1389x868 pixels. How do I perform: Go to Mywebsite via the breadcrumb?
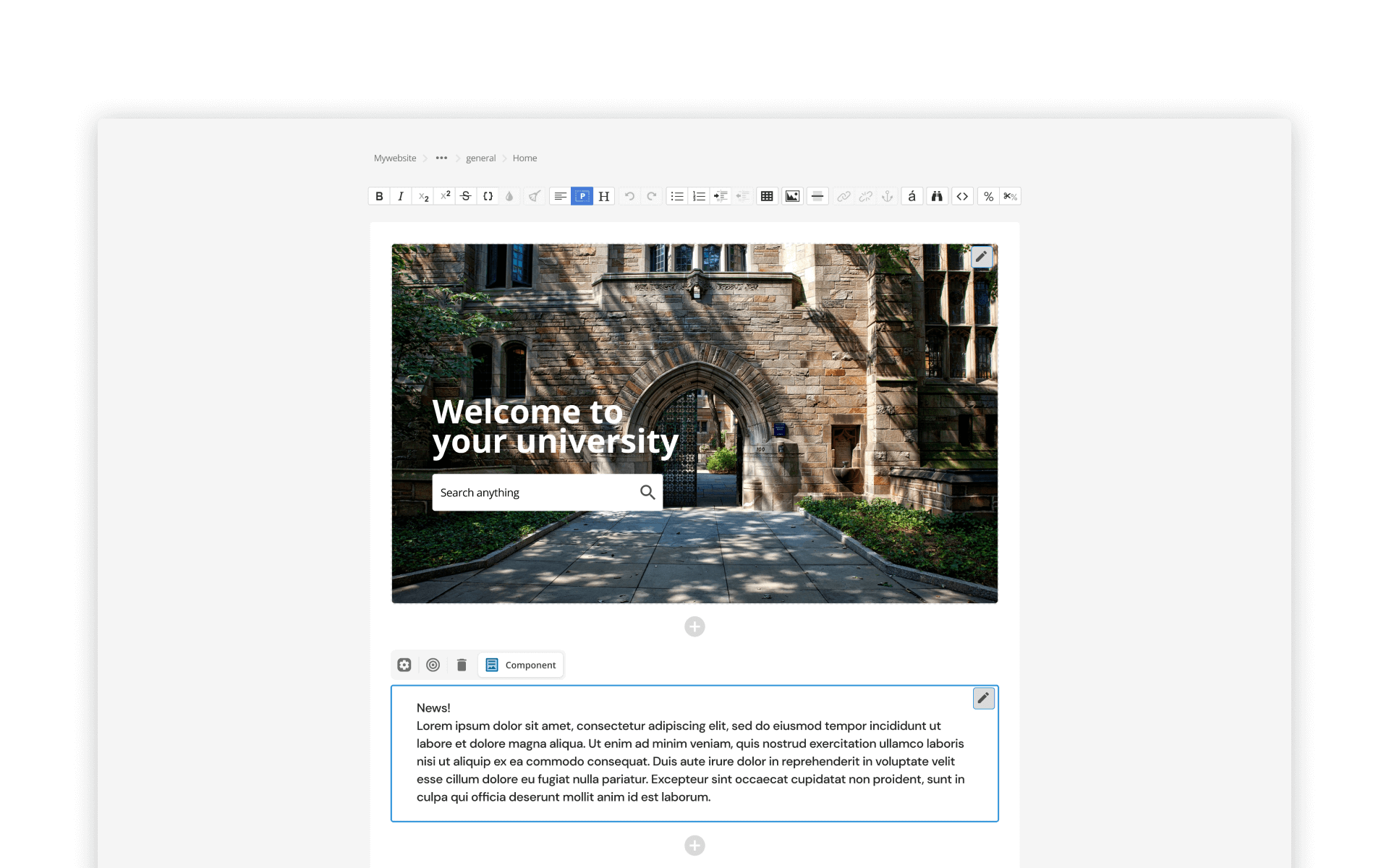(x=394, y=158)
